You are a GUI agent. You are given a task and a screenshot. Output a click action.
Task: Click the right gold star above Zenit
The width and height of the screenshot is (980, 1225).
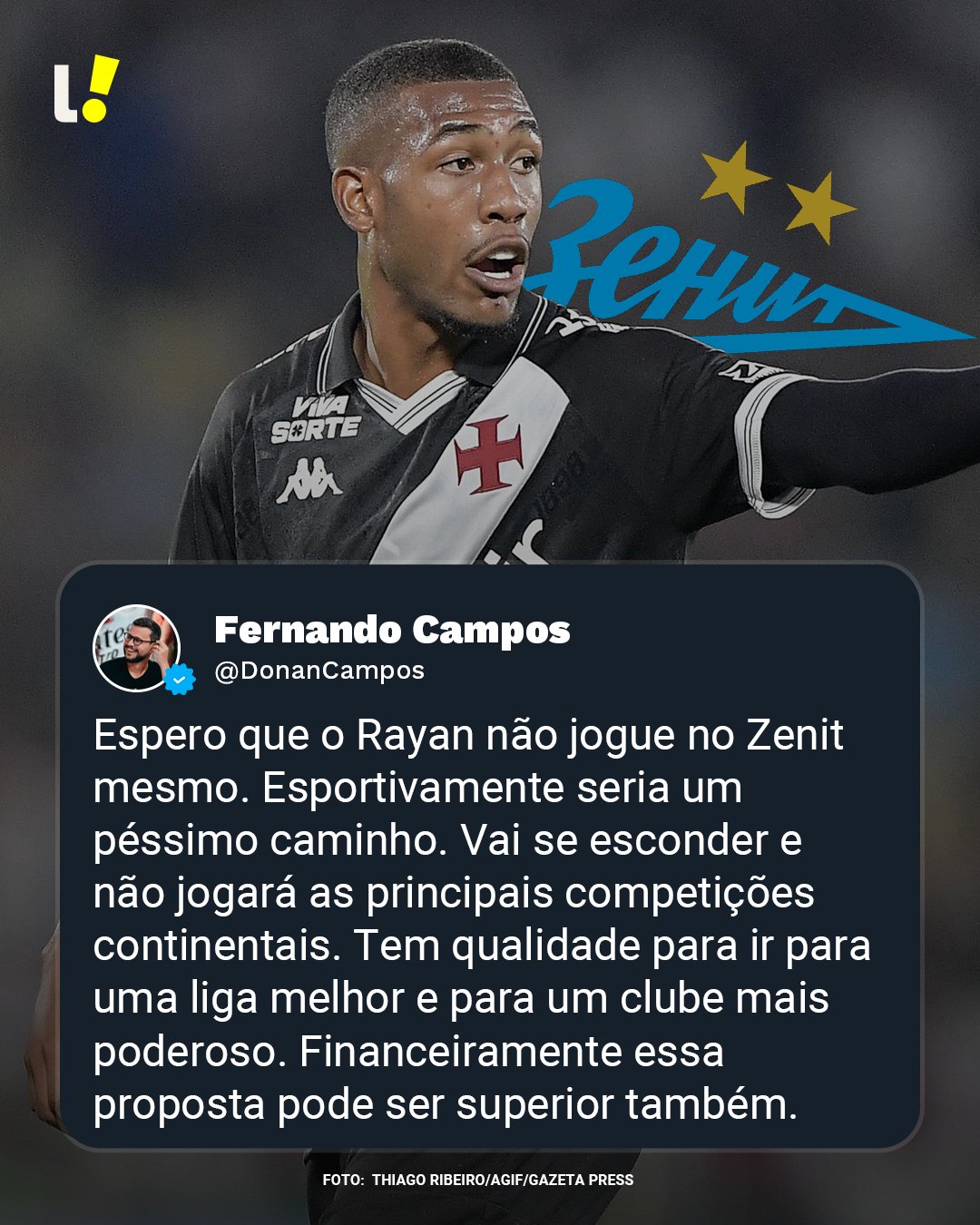click(818, 208)
